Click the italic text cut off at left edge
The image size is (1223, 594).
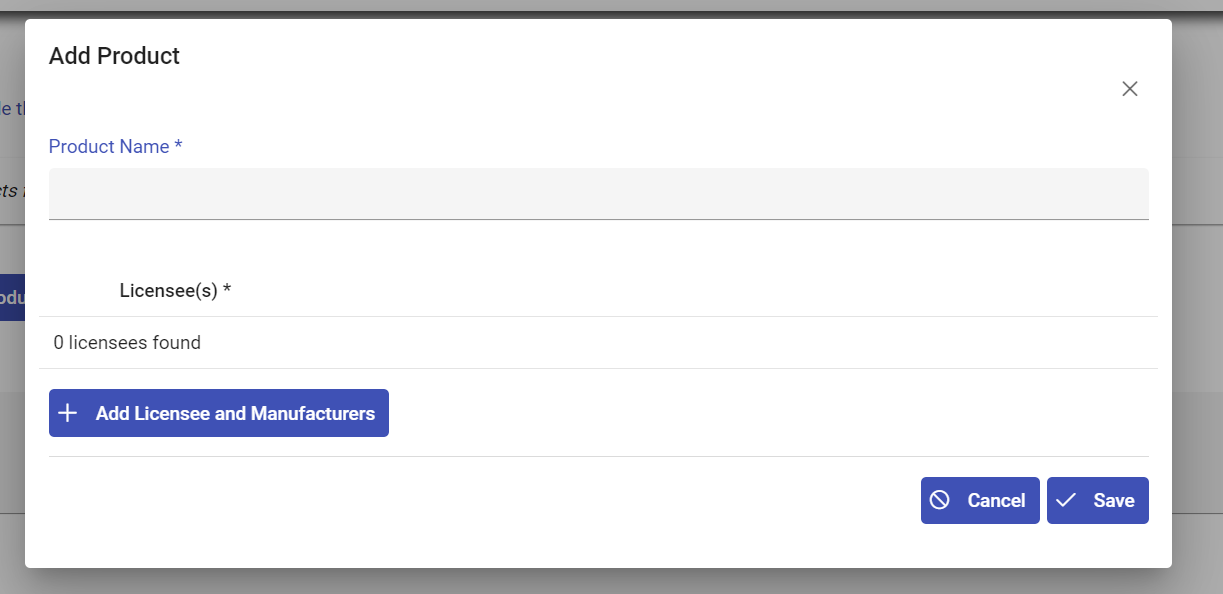(10, 190)
